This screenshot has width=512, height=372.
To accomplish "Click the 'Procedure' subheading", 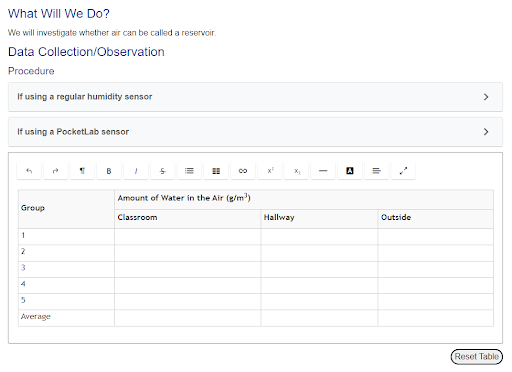I will point(31,71).
